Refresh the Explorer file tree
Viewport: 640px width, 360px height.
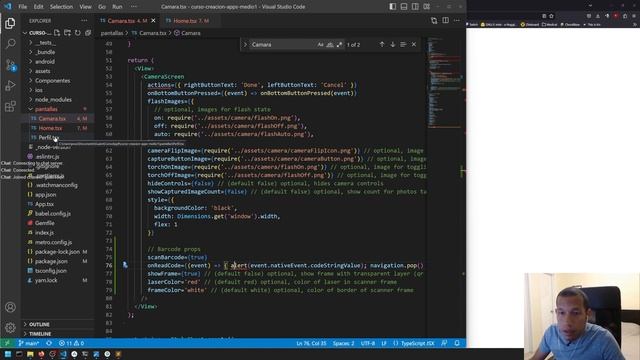[78, 33]
